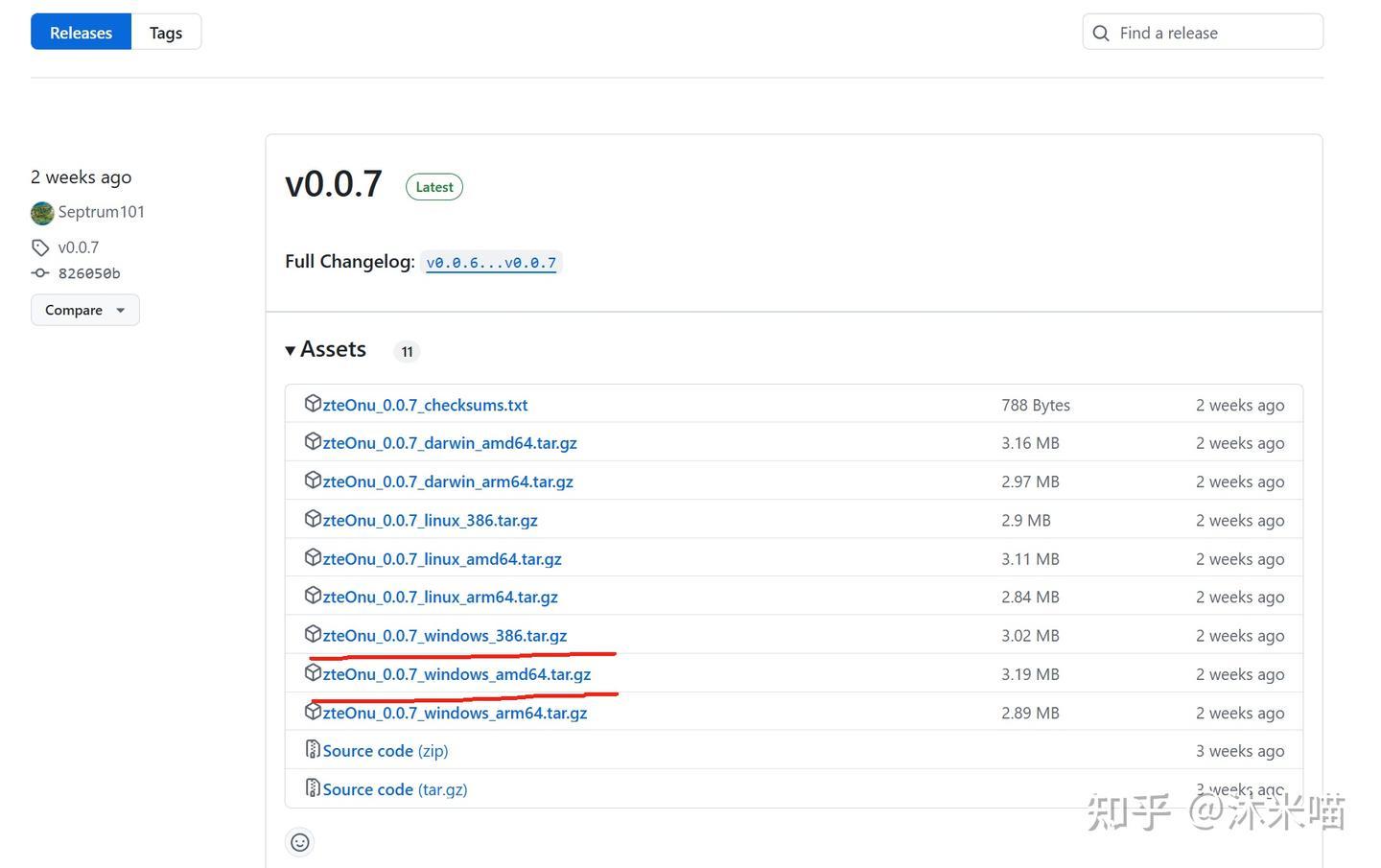Switch to the Tags tab
Viewport: 1381px width, 868px height.
pyautogui.click(x=166, y=33)
